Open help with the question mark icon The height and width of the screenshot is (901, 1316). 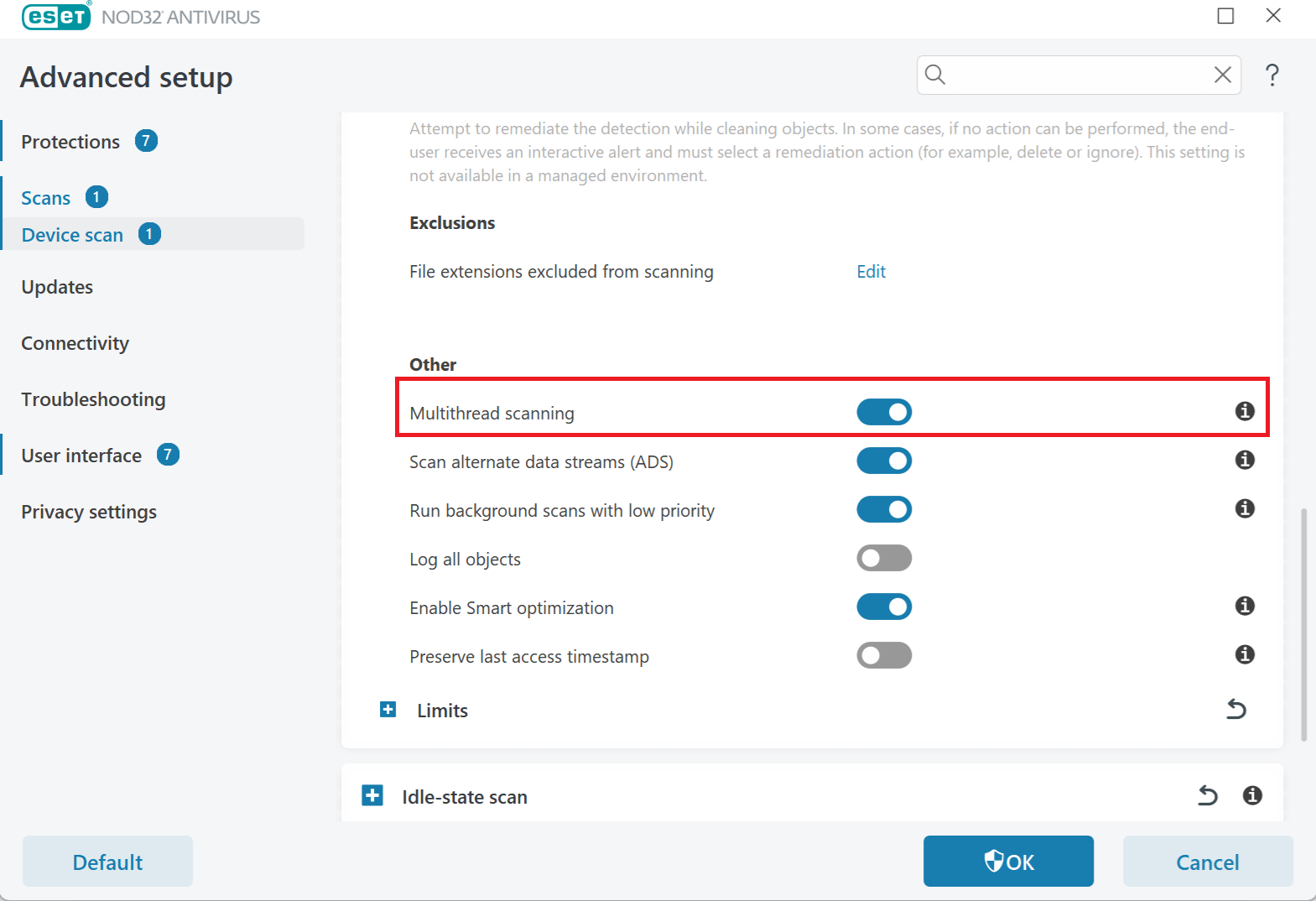[x=1272, y=76]
